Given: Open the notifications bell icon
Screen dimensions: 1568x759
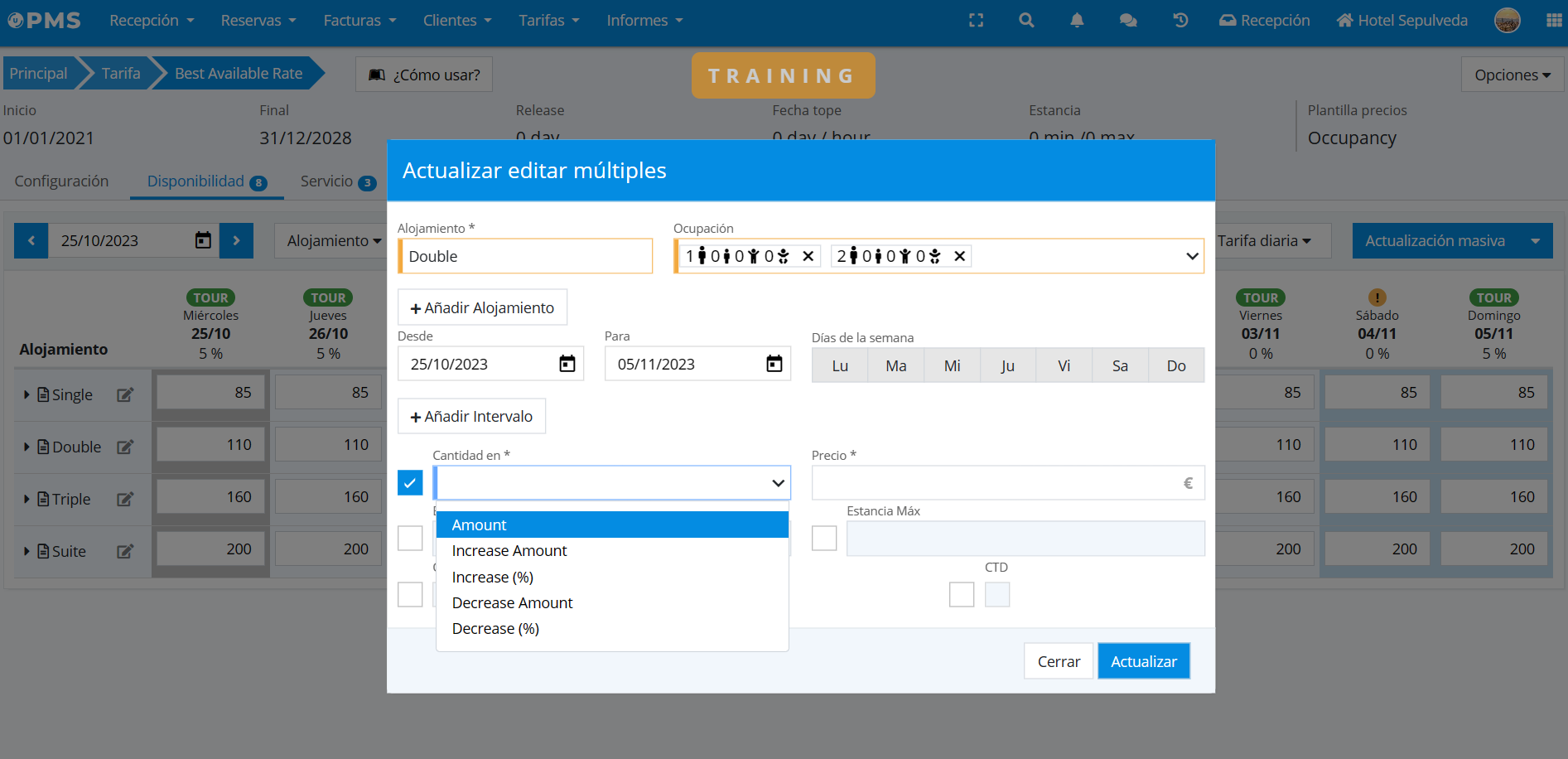Looking at the screenshot, I should (1076, 21).
